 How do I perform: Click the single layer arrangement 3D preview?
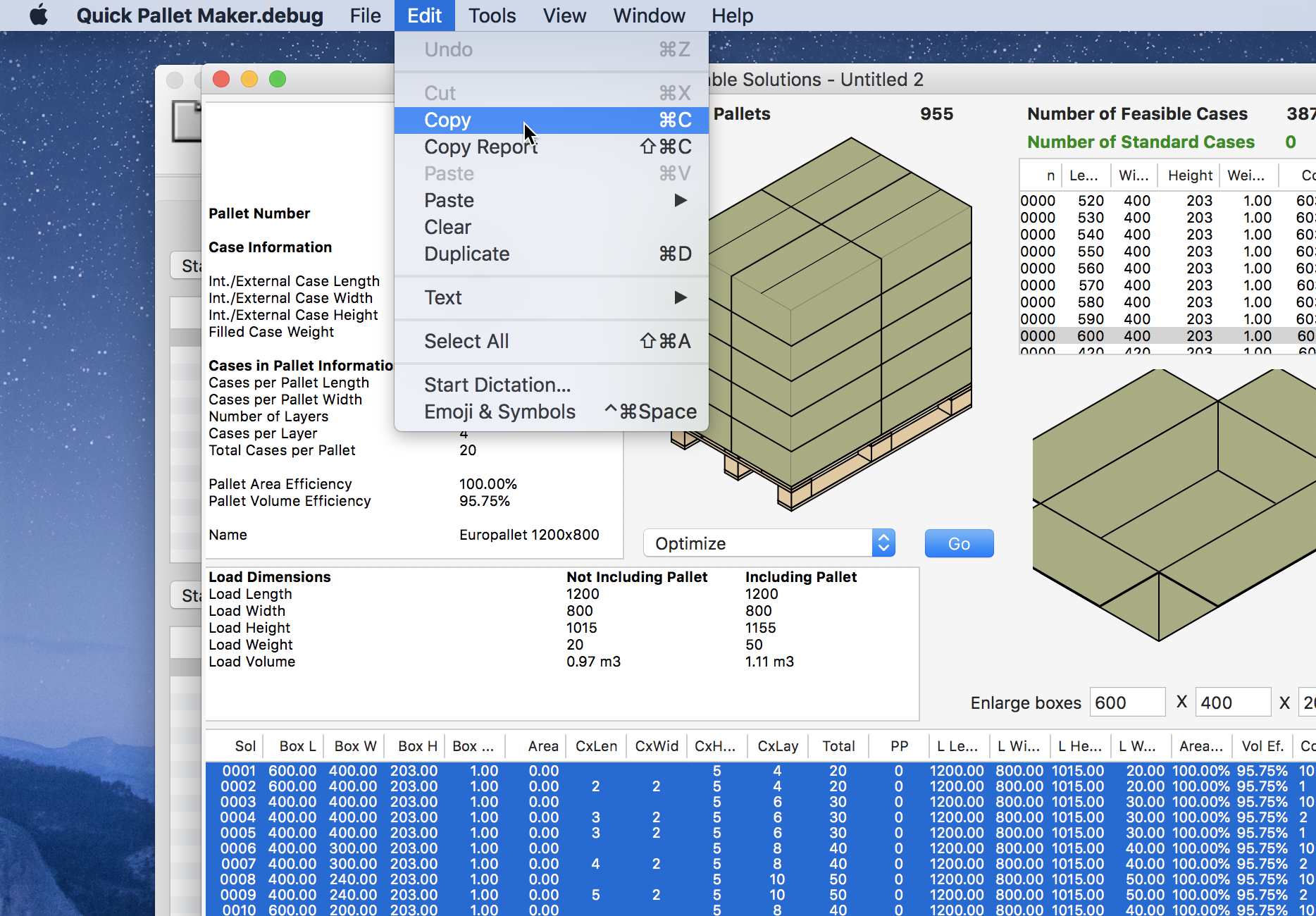coord(1174,504)
